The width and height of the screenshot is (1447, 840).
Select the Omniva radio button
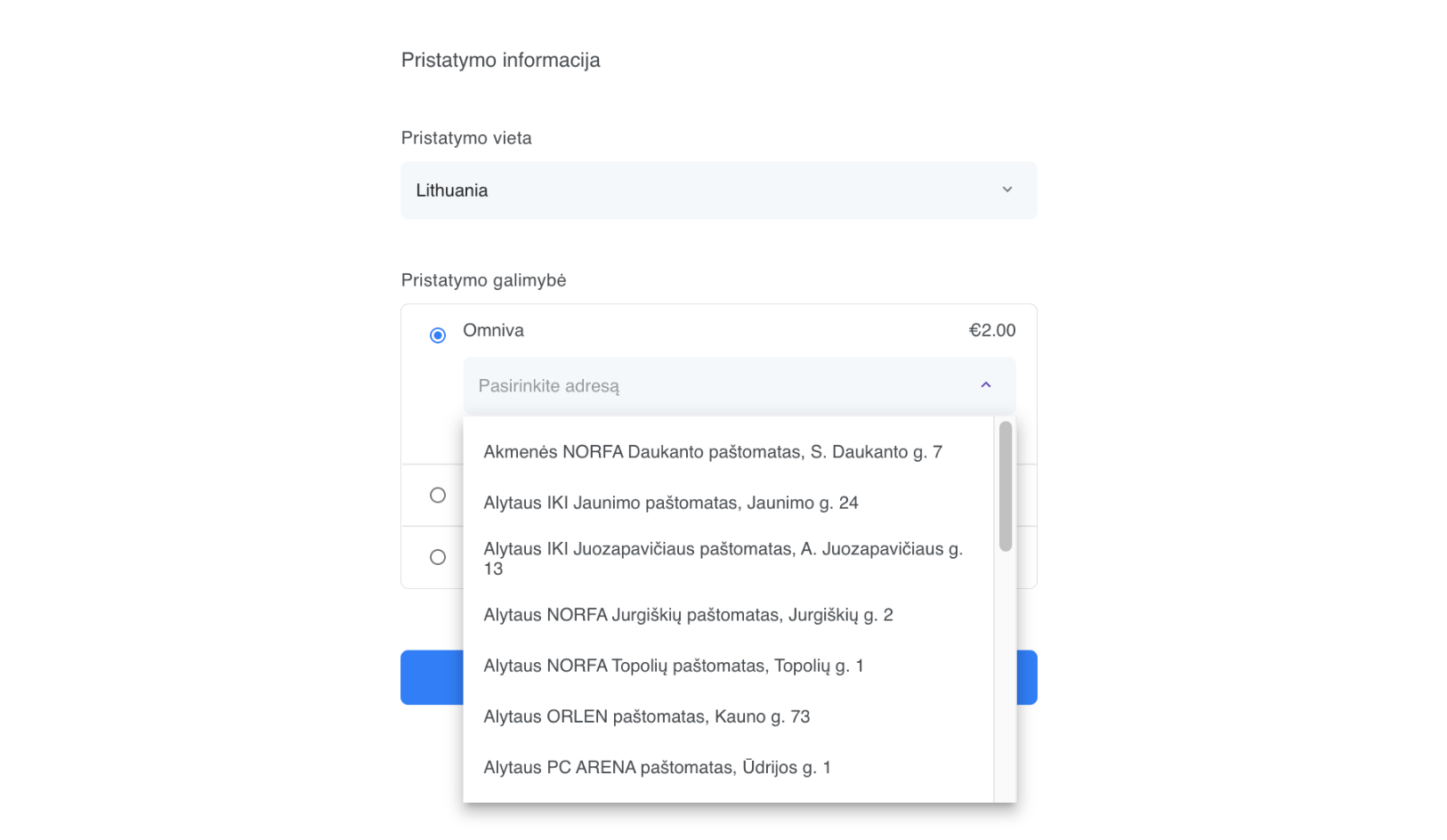[437, 335]
